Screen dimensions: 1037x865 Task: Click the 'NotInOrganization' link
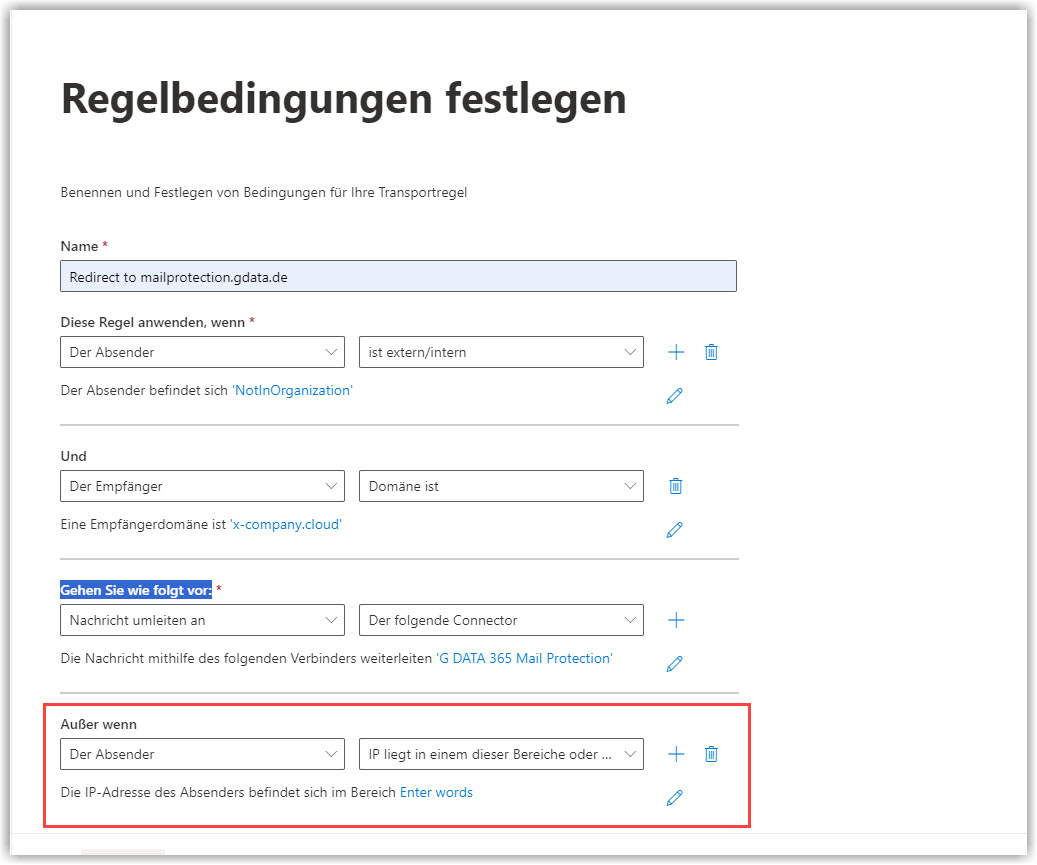pyautogui.click(x=292, y=390)
